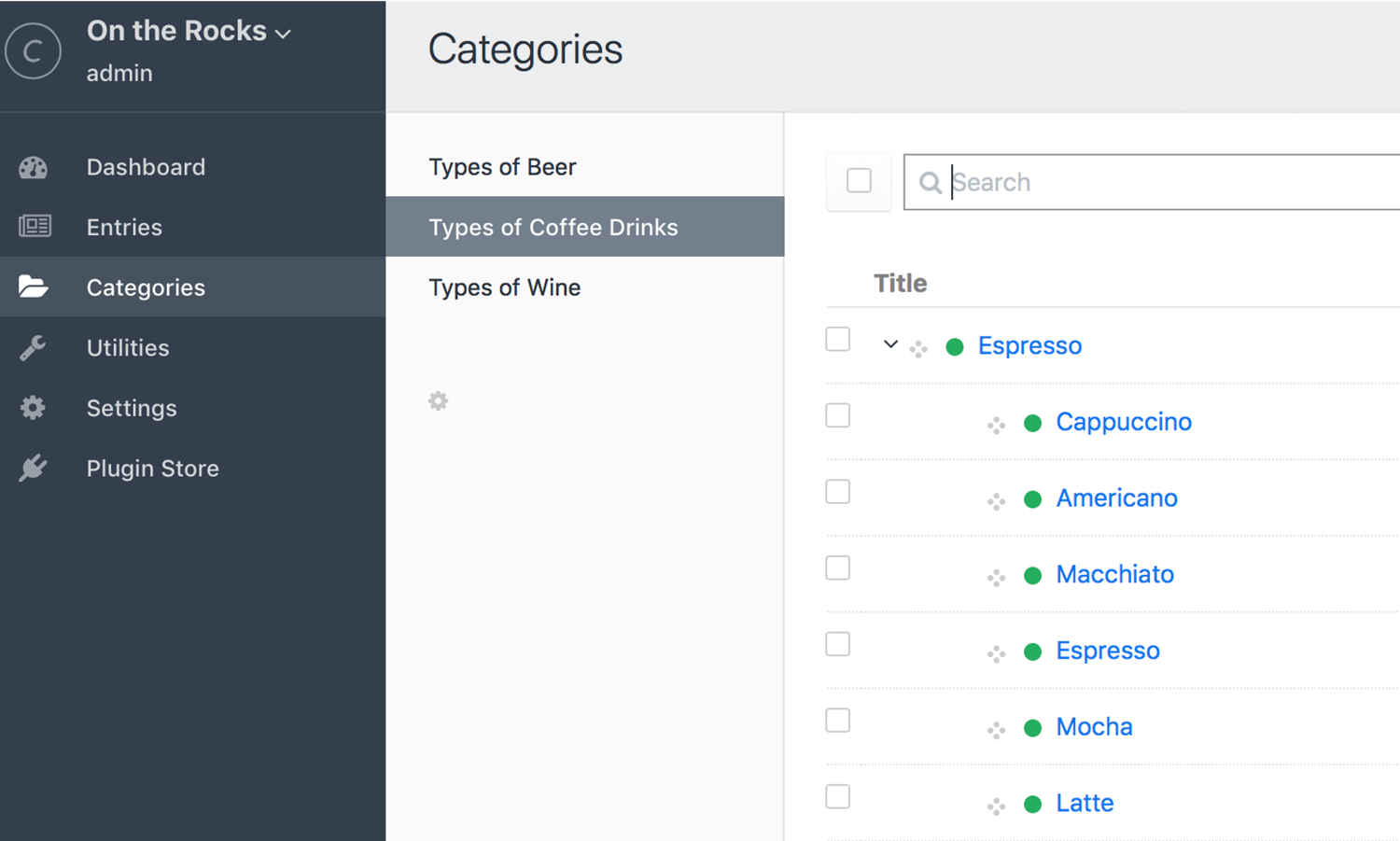Viewport: 1400px width, 841px height.
Task: Click the Craft CMS logo circle icon
Action: coord(33,50)
